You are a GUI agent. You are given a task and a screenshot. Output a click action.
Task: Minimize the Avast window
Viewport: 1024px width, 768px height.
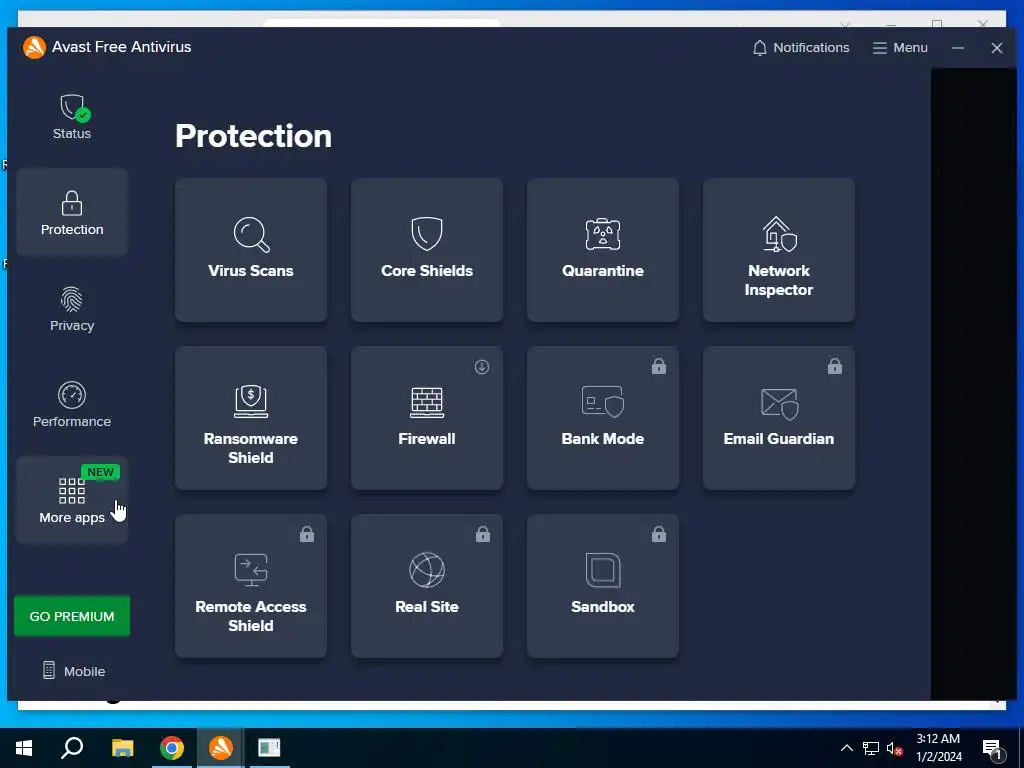click(957, 48)
